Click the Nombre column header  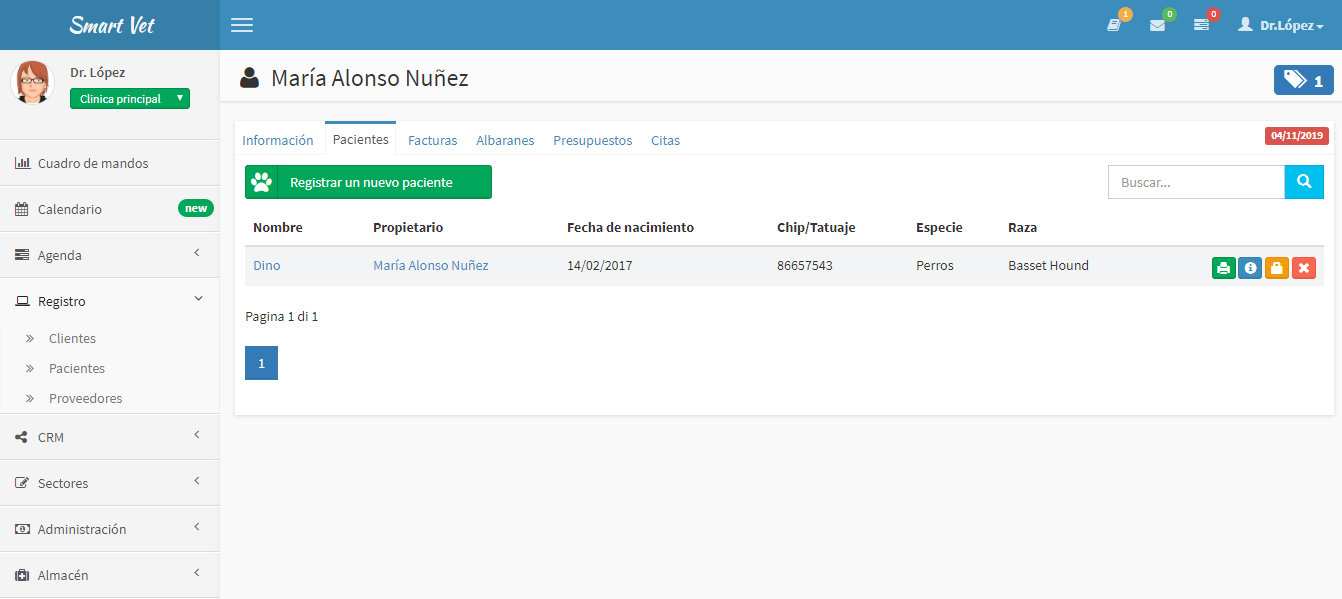coord(278,227)
